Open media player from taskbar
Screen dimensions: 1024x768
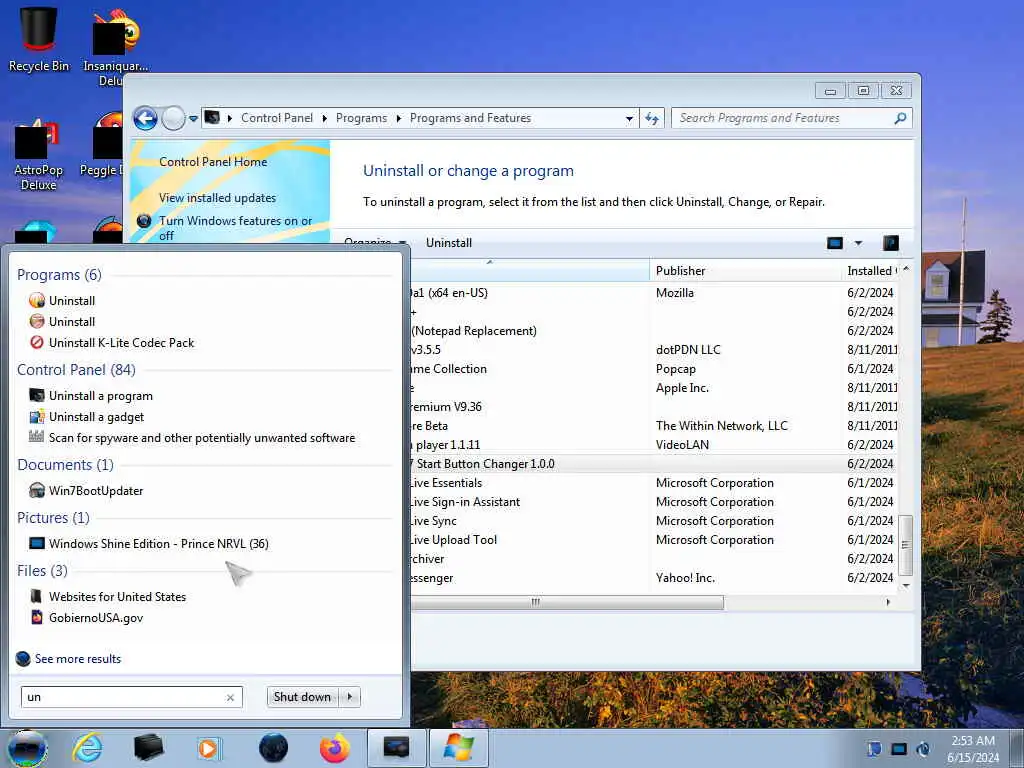point(209,748)
